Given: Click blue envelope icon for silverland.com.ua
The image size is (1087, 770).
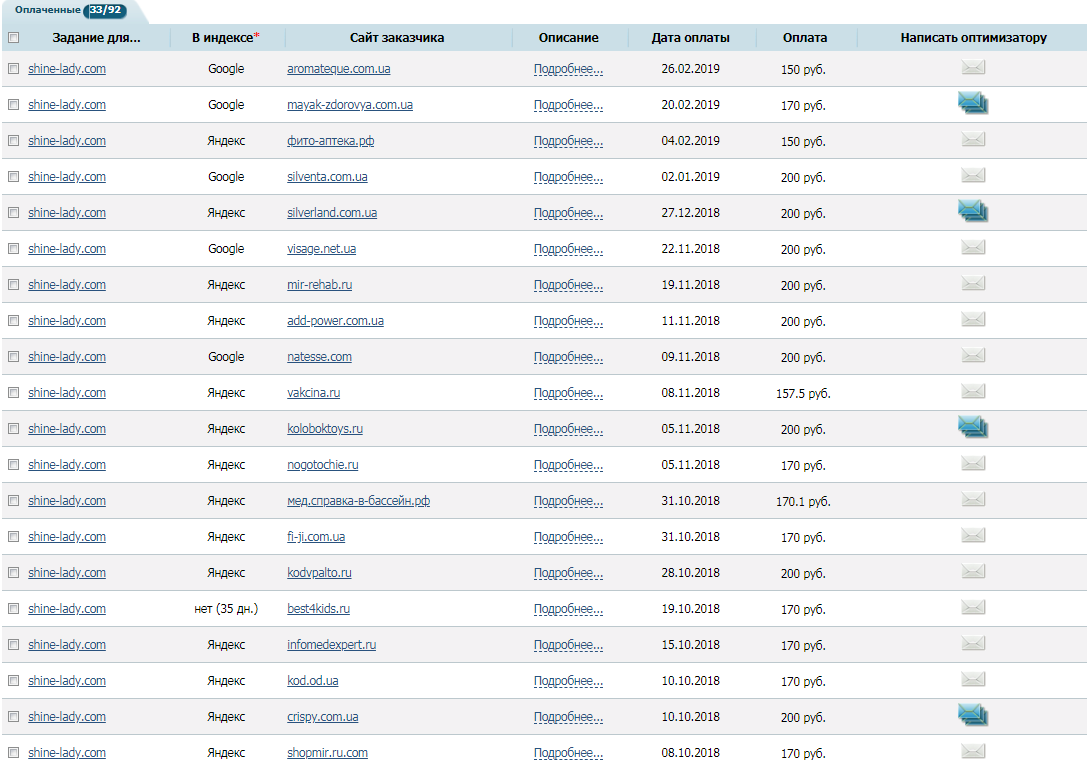Looking at the screenshot, I should (x=973, y=210).
